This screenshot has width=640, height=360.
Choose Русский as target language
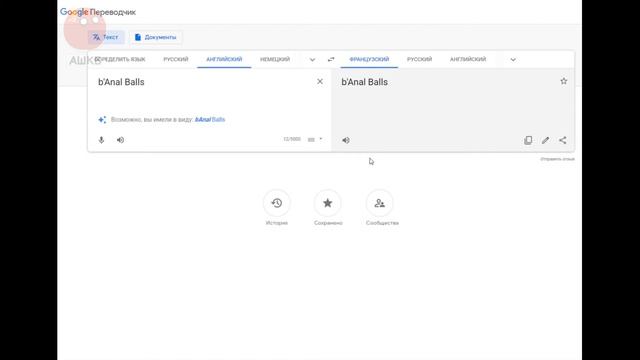point(420,59)
